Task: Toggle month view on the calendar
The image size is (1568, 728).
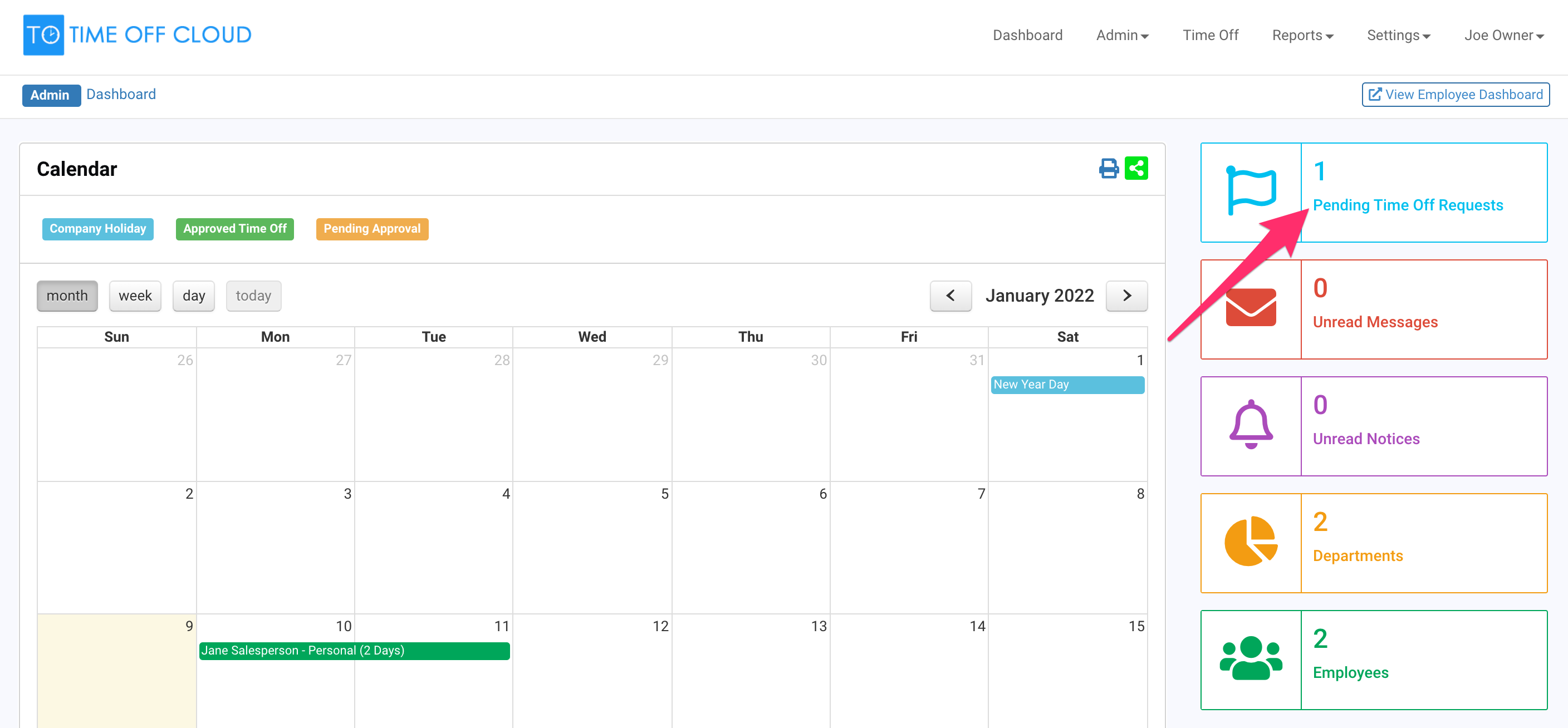Action: click(x=67, y=296)
